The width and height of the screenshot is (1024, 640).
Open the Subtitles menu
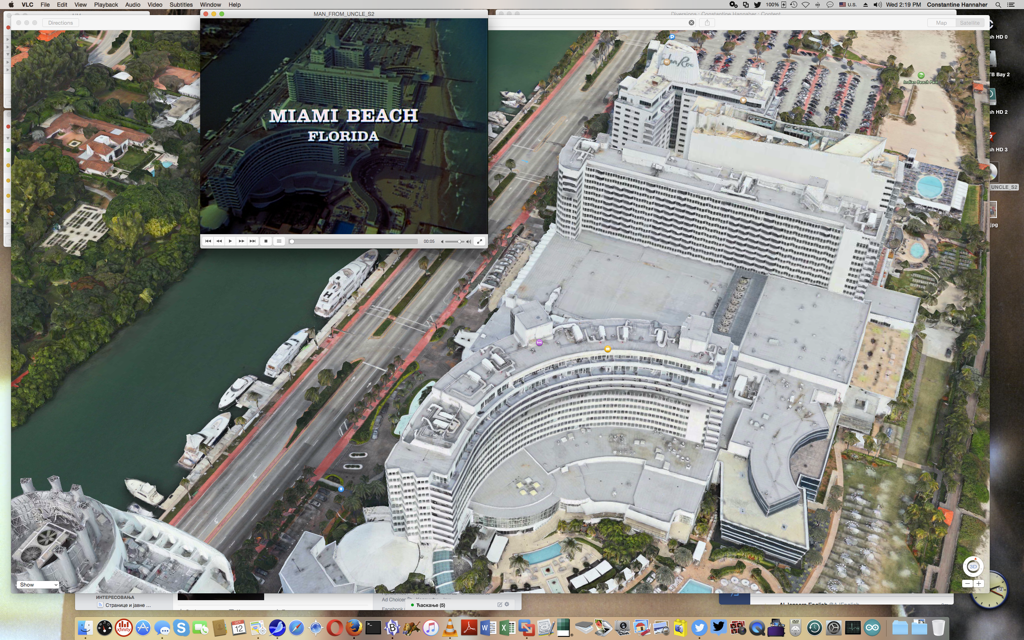point(181,5)
